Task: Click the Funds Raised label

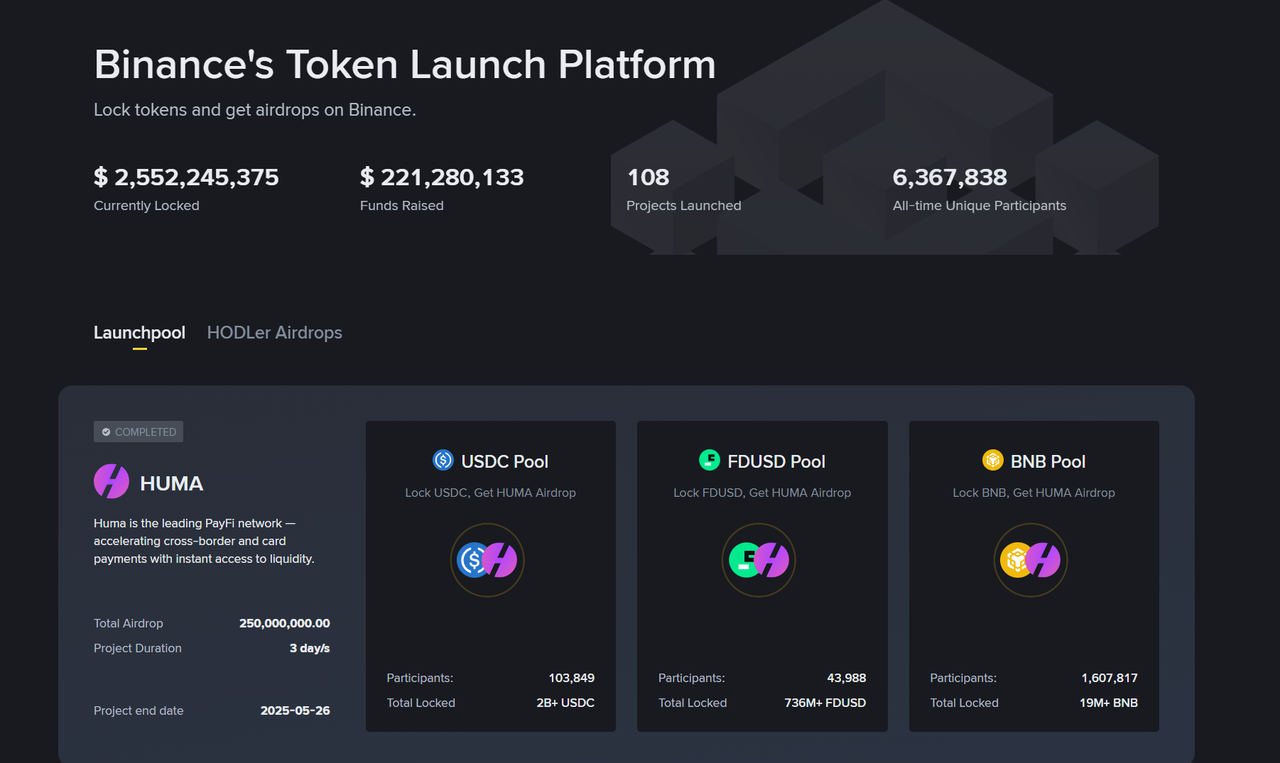Action: click(402, 206)
